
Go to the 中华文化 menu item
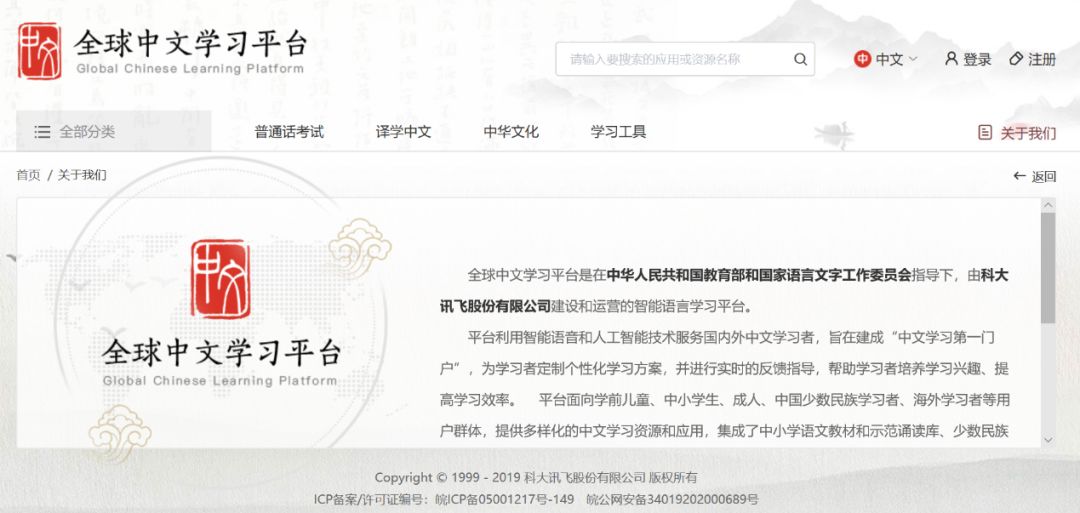coord(510,132)
